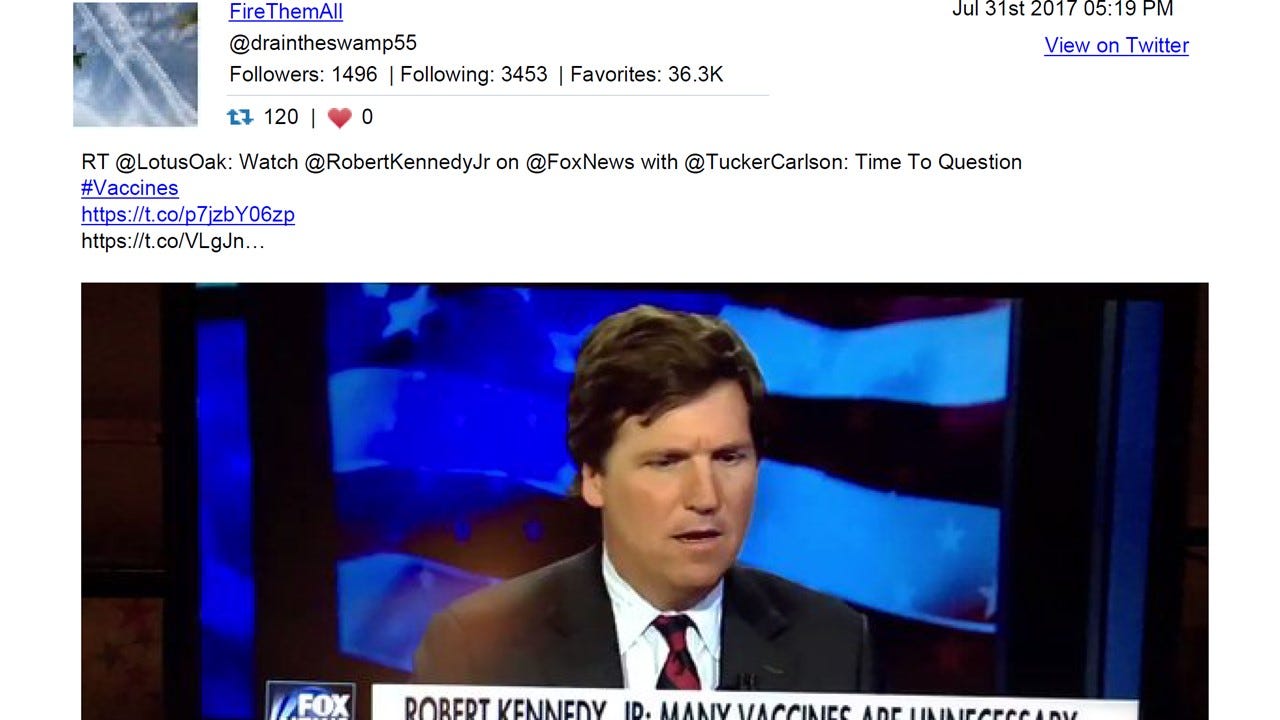Click the RT @LotusOak tweet text
Viewport: 1280px width, 720px height.
click(551, 161)
